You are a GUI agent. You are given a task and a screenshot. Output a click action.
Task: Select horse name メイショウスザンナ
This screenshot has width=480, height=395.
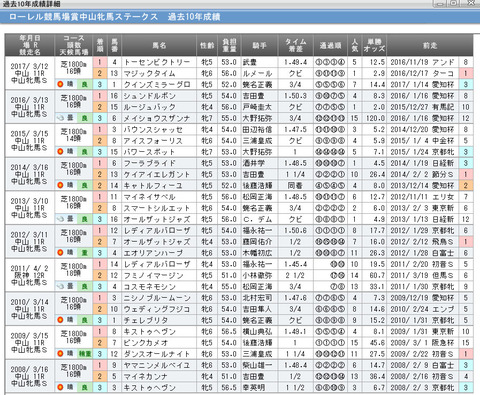157,118
